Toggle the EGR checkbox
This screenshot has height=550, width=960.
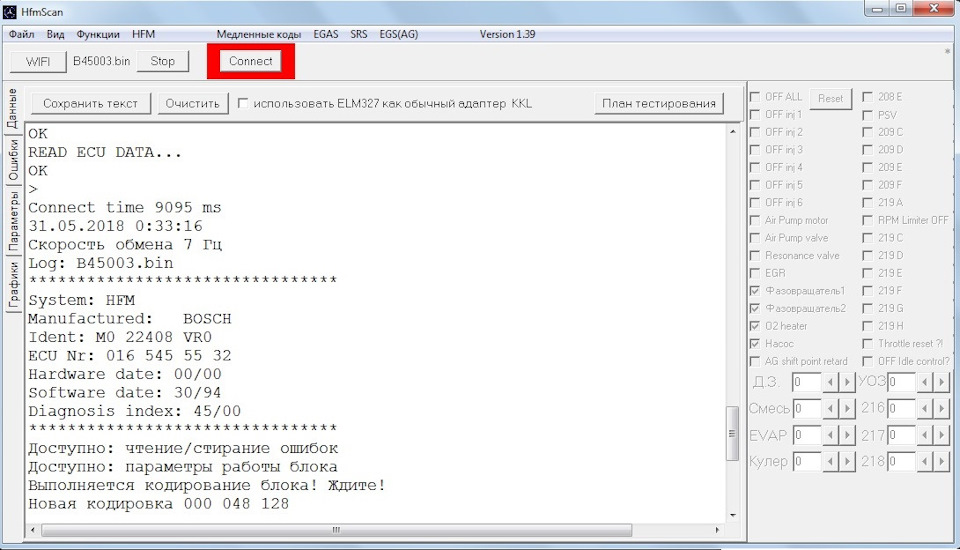coord(755,273)
